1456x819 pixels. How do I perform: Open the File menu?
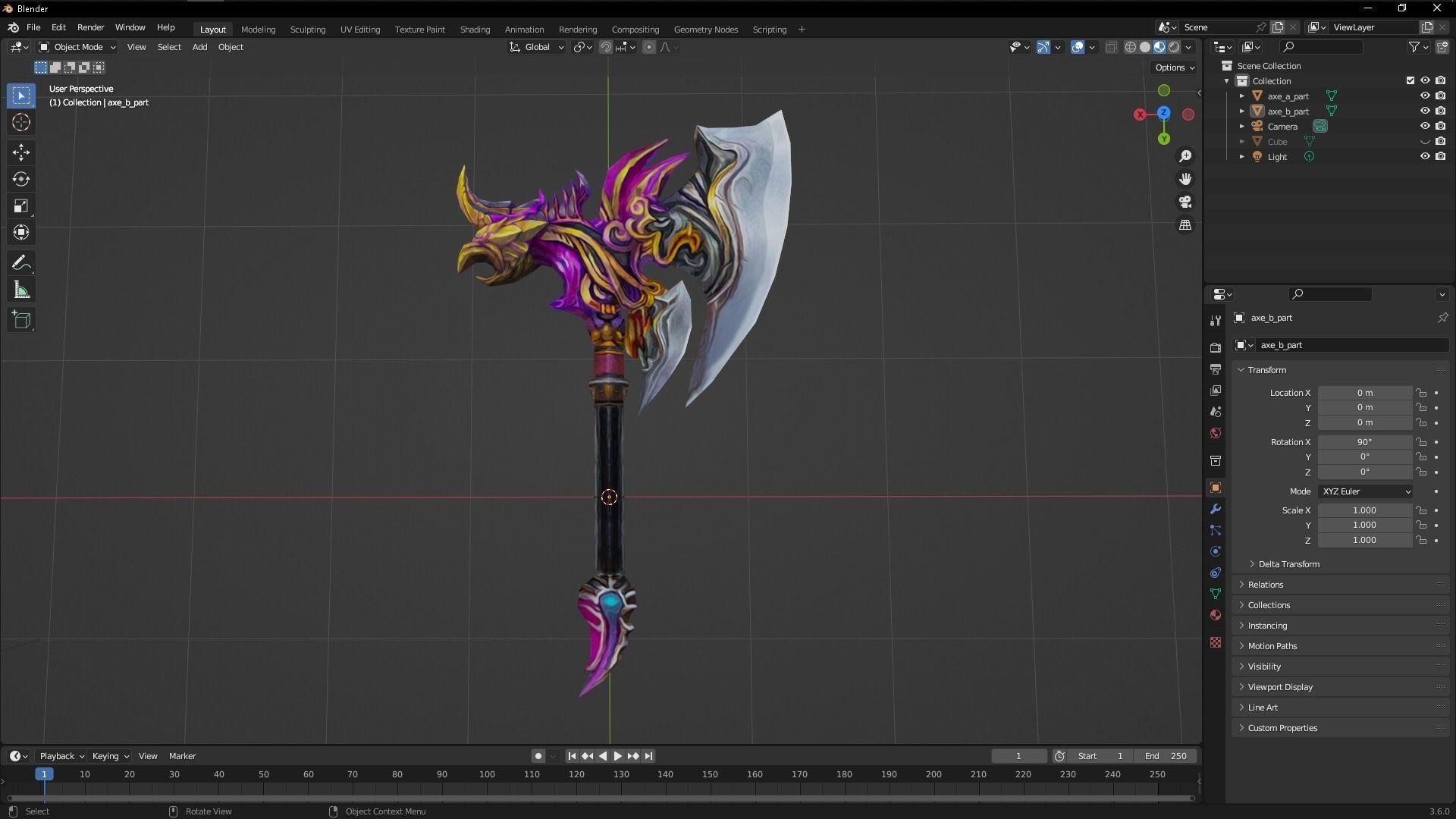pyautogui.click(x=33, y=27)
